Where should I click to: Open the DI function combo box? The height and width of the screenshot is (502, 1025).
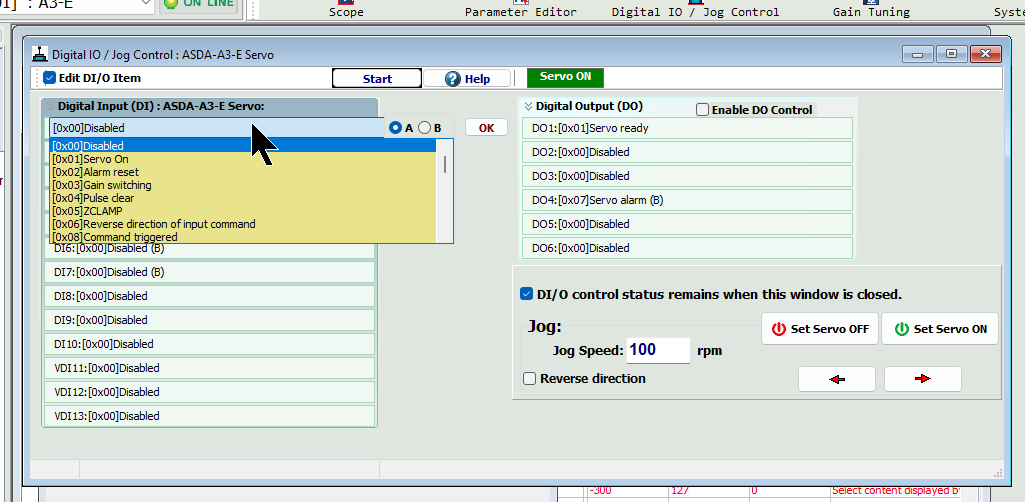point(216,128)
